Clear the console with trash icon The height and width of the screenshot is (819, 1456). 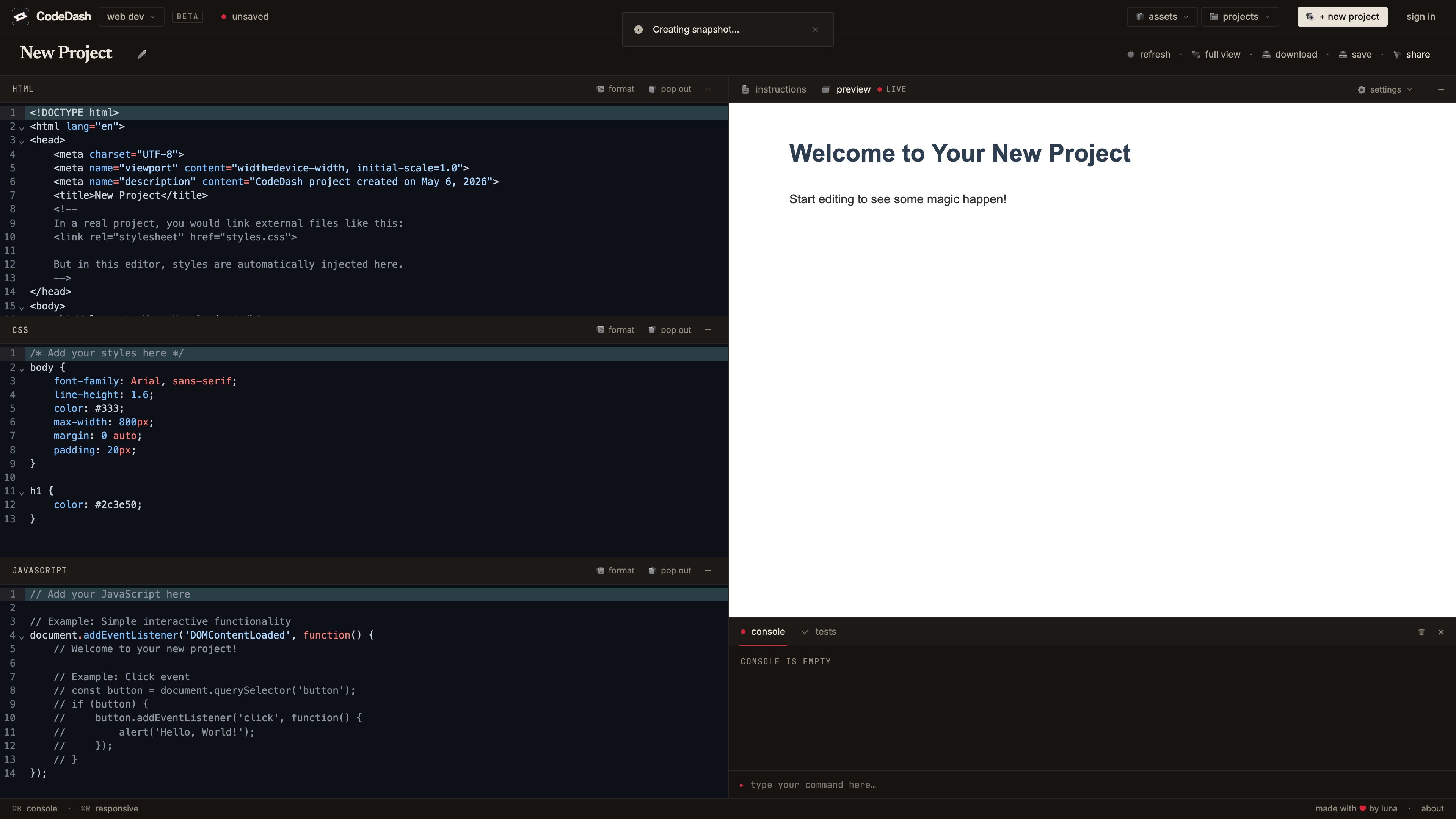(x=1421, y=632)
